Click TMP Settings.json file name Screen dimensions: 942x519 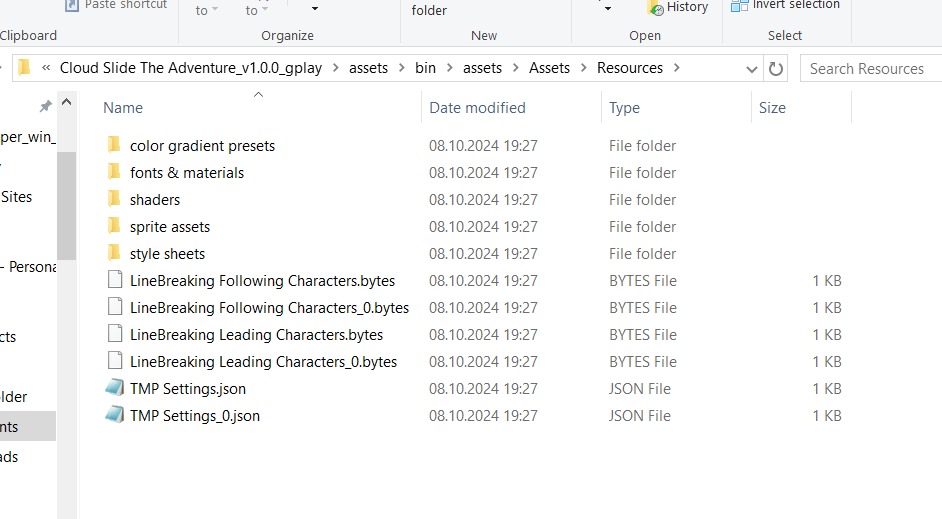point(187,389)
